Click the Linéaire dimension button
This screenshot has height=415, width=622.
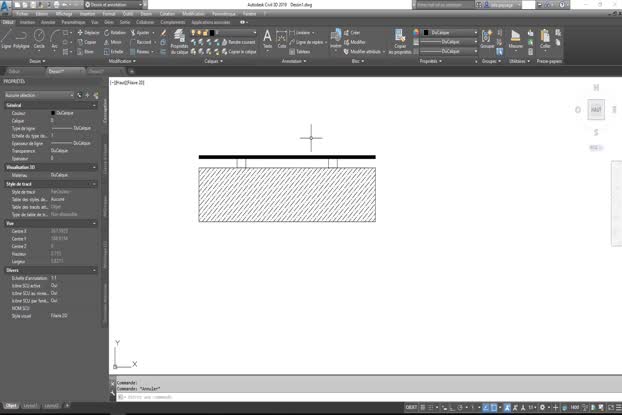click(302, 33)
